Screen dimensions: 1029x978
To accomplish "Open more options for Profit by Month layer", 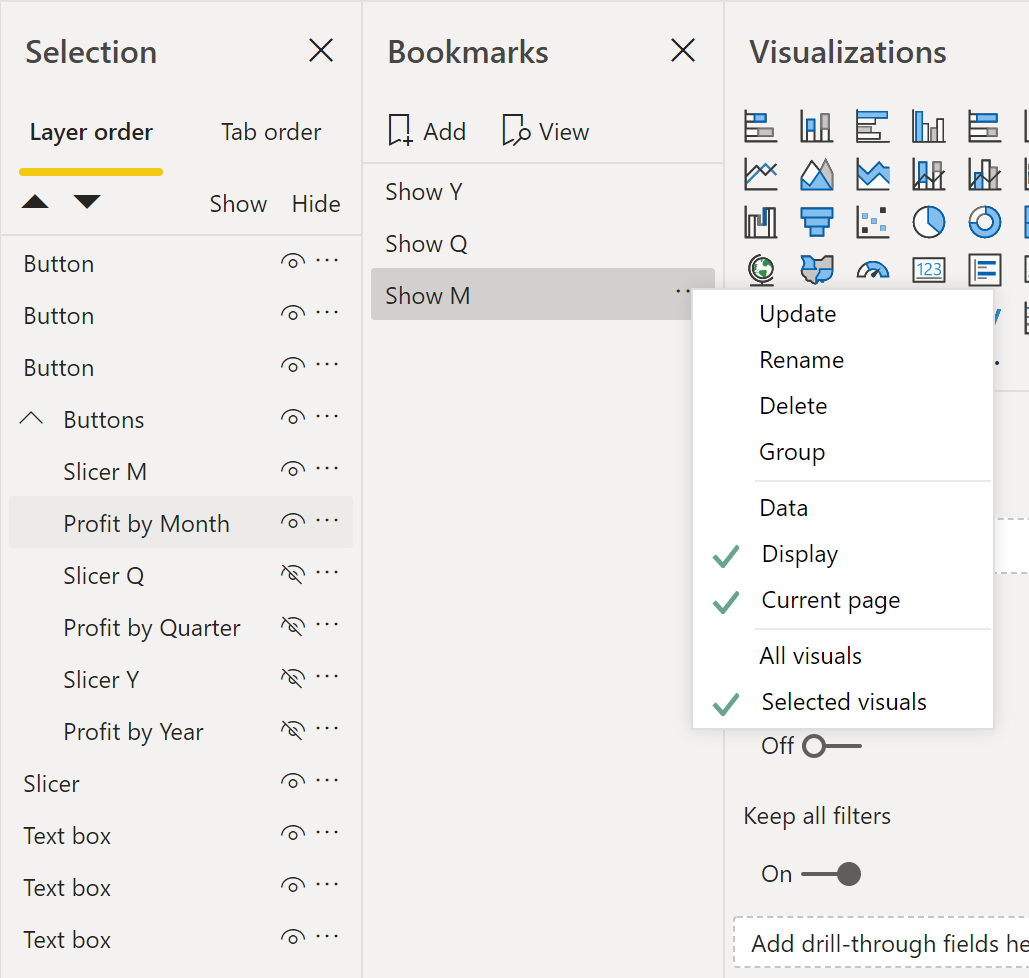I will click(x=327, y=521).
